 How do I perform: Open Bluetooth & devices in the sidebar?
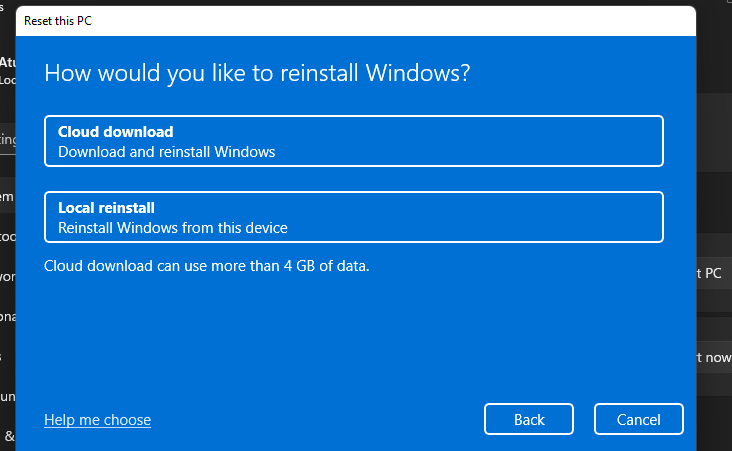click(x=8, y=237)
